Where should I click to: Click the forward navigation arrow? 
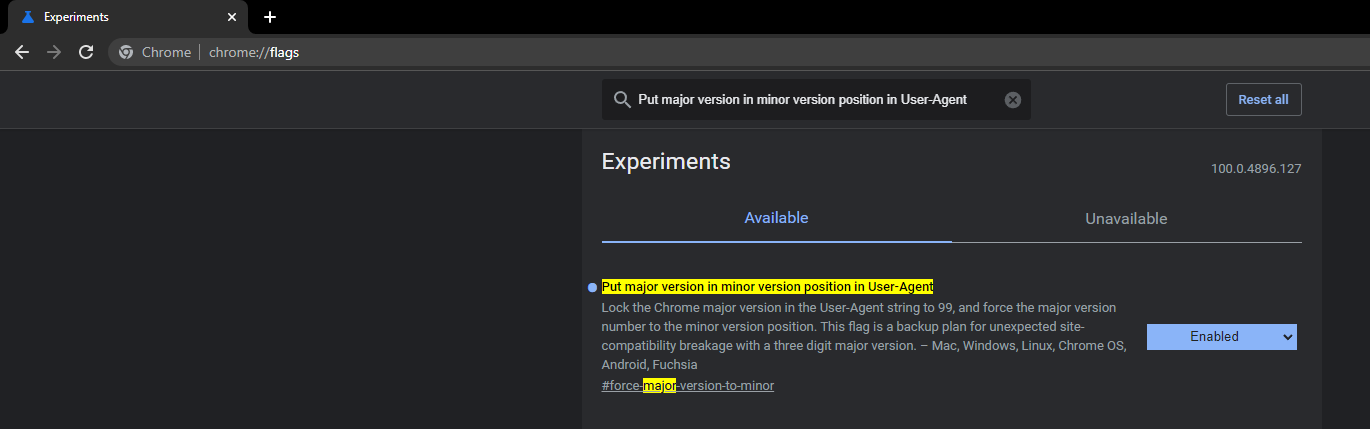tap(54, 52)
